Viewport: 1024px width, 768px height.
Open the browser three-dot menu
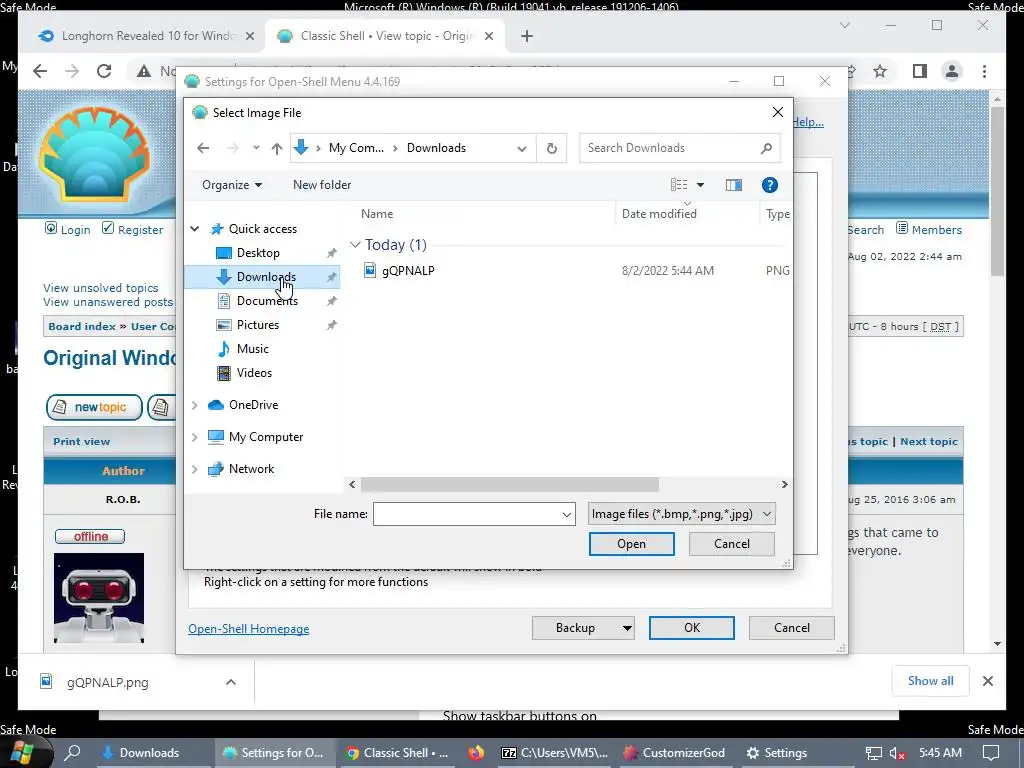(984, 71)
